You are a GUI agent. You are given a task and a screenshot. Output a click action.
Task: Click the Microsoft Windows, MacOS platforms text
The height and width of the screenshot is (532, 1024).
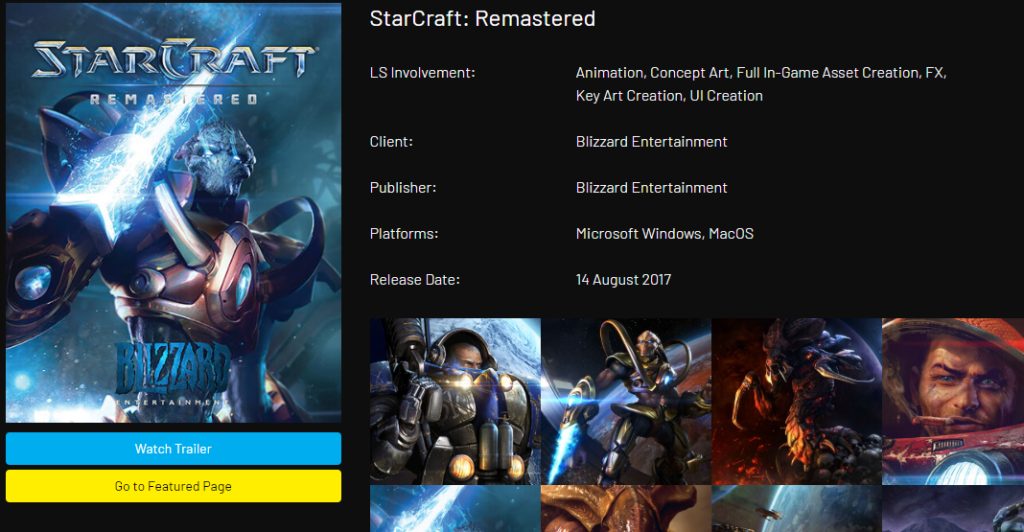[x=665, y=234]
